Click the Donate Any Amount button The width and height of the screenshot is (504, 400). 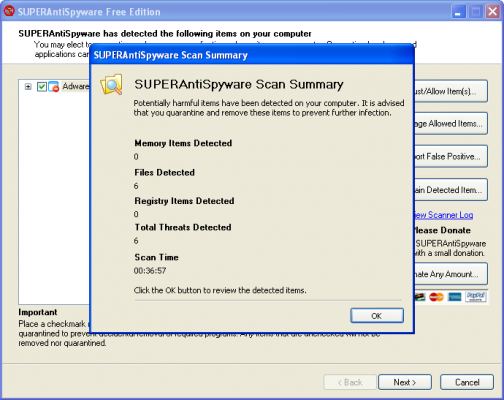451,274
